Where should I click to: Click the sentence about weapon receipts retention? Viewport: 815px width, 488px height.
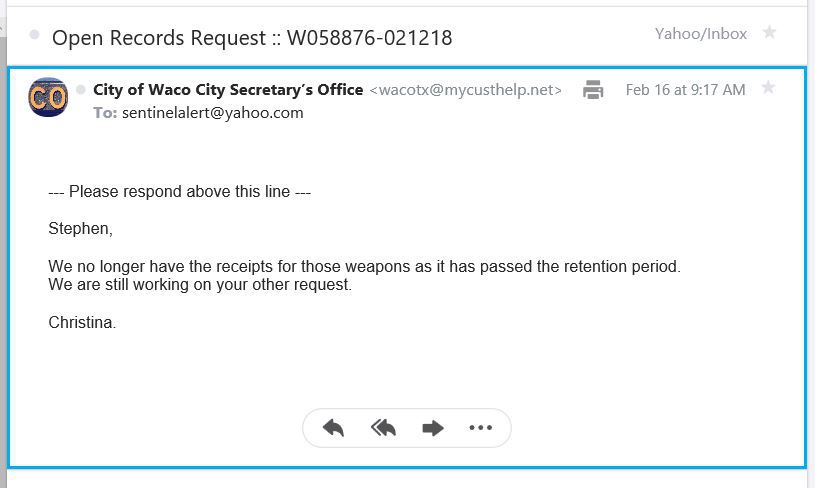364,267
